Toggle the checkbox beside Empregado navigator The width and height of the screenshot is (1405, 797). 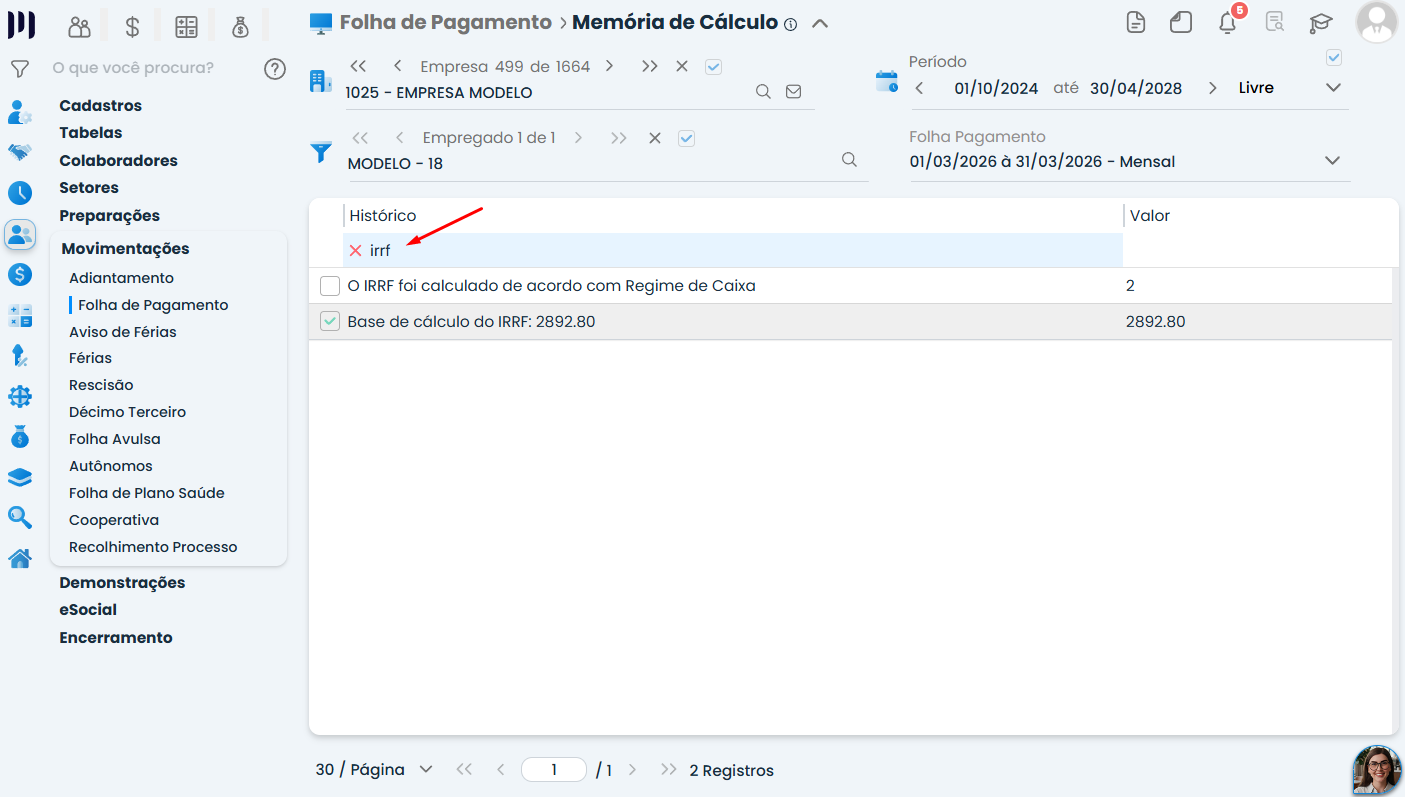tap(686, 138)
